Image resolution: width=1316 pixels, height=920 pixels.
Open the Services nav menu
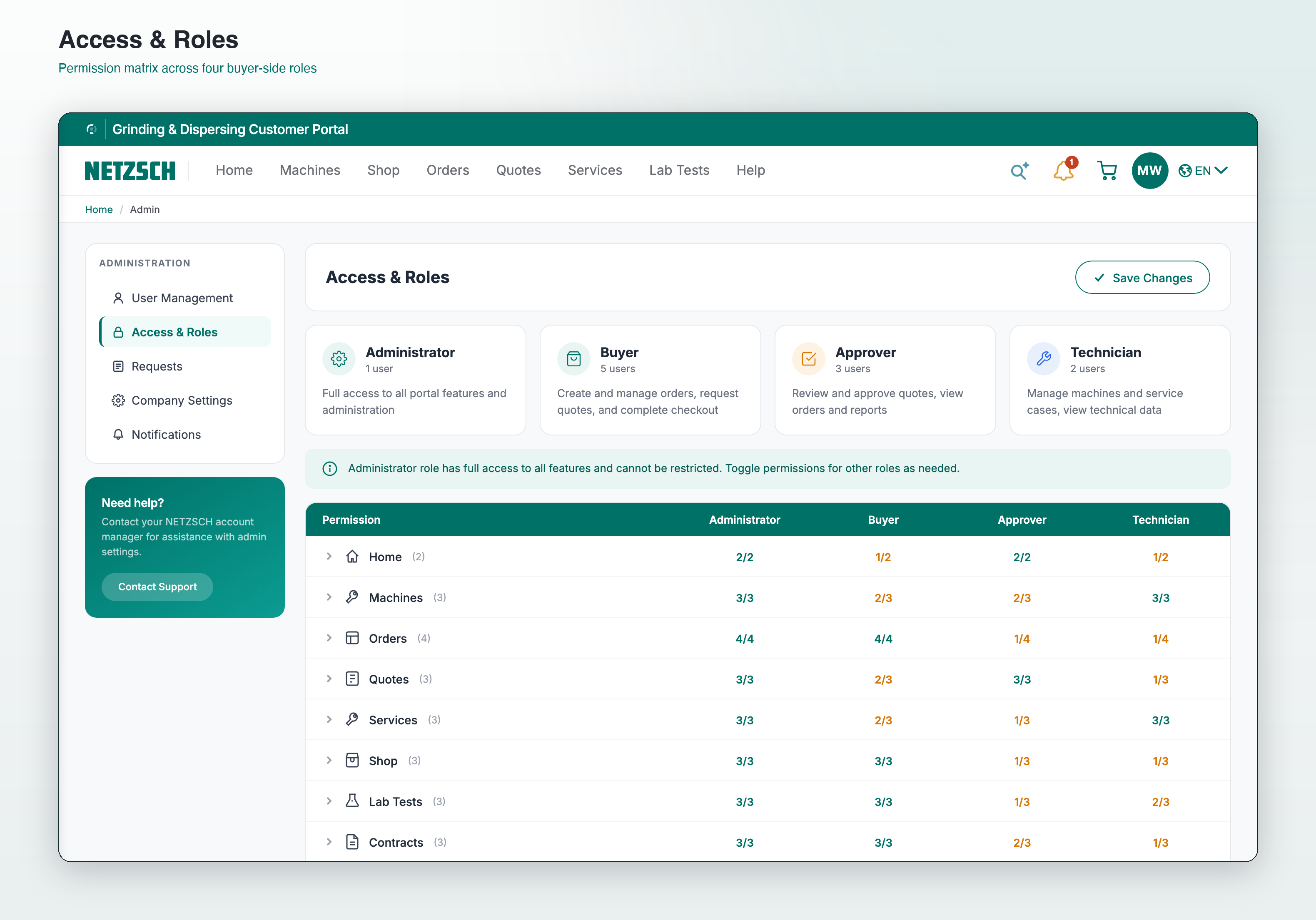coord(595,170)
